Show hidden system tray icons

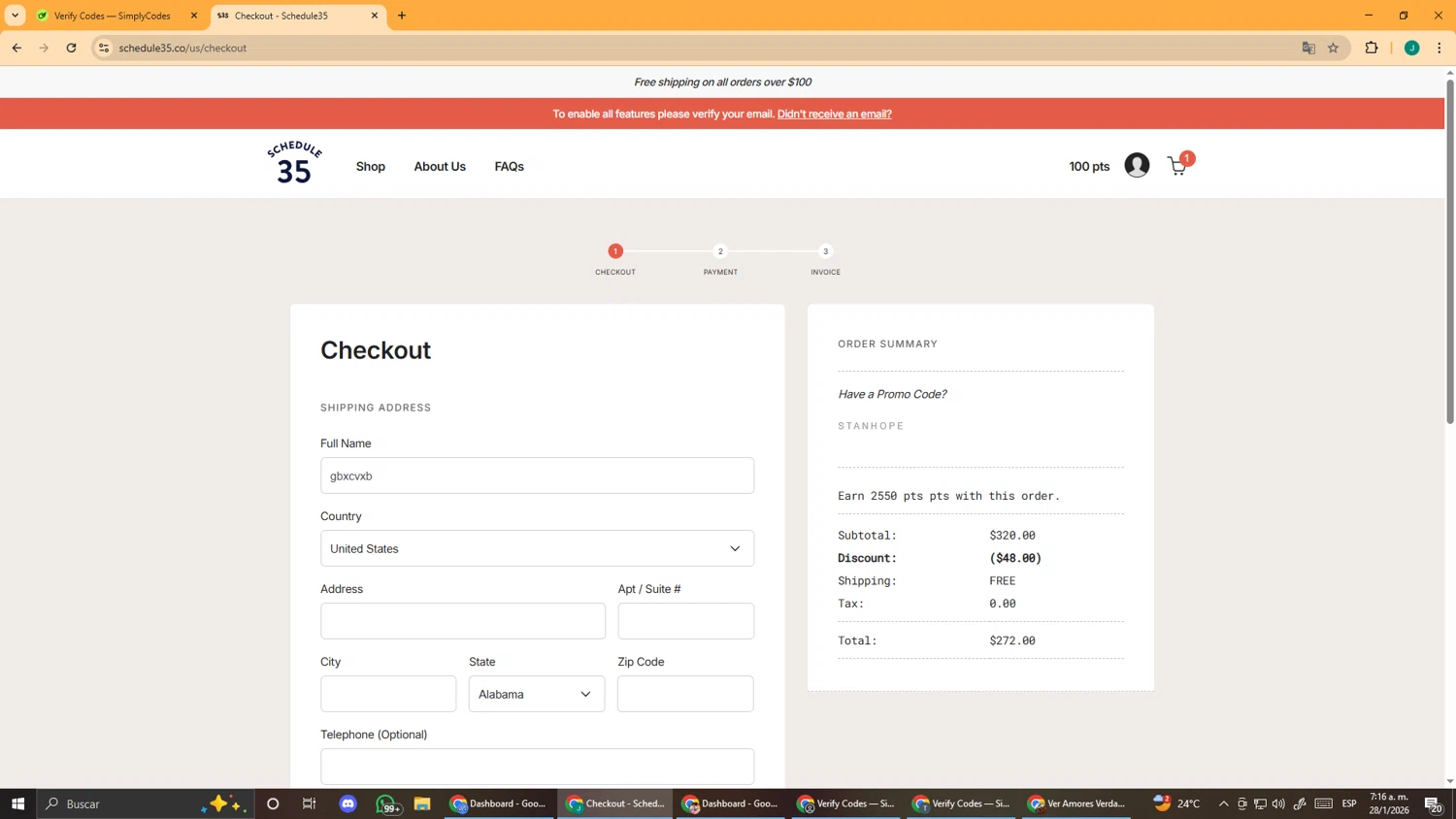pyautogui.click(x=1223, y=803)
